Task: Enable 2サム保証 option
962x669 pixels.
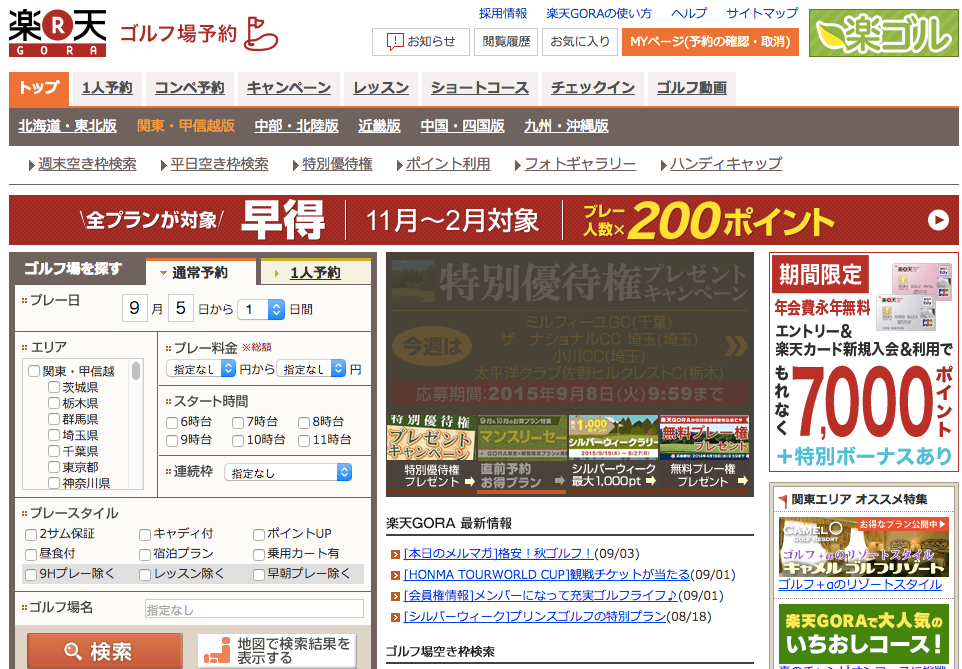Action: (x=31, y=535)
